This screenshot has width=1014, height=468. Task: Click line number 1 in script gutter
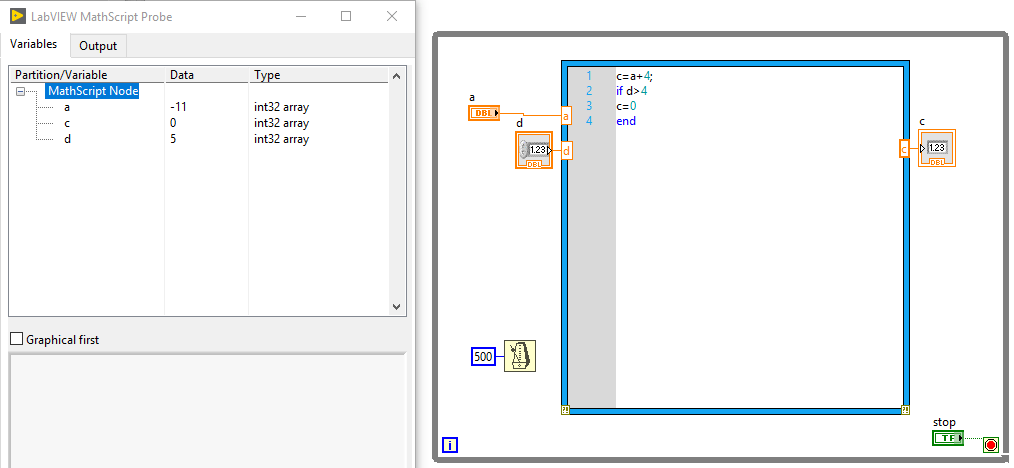[x=588, y=76]
